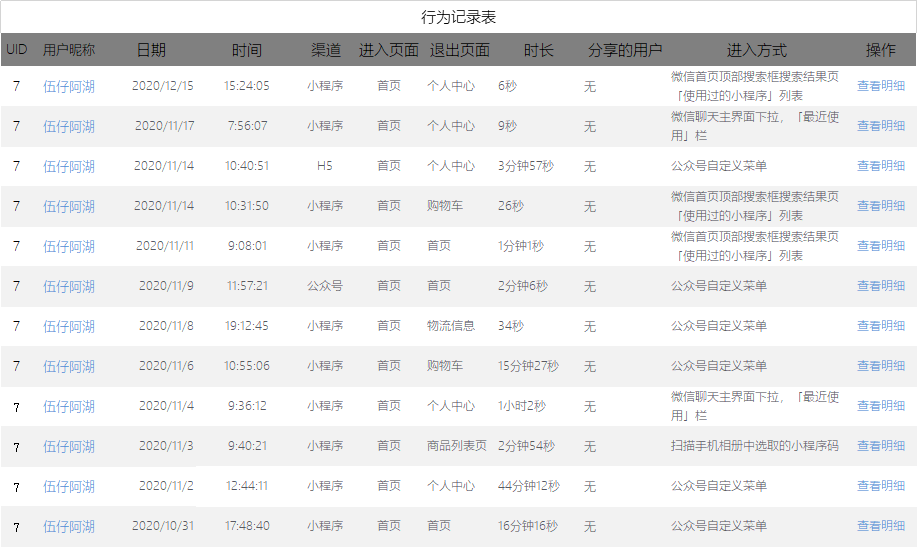Select the 商品列表页 exit page cell
The height and width of the screenshot is (547, 917).
tap(456, 446)
